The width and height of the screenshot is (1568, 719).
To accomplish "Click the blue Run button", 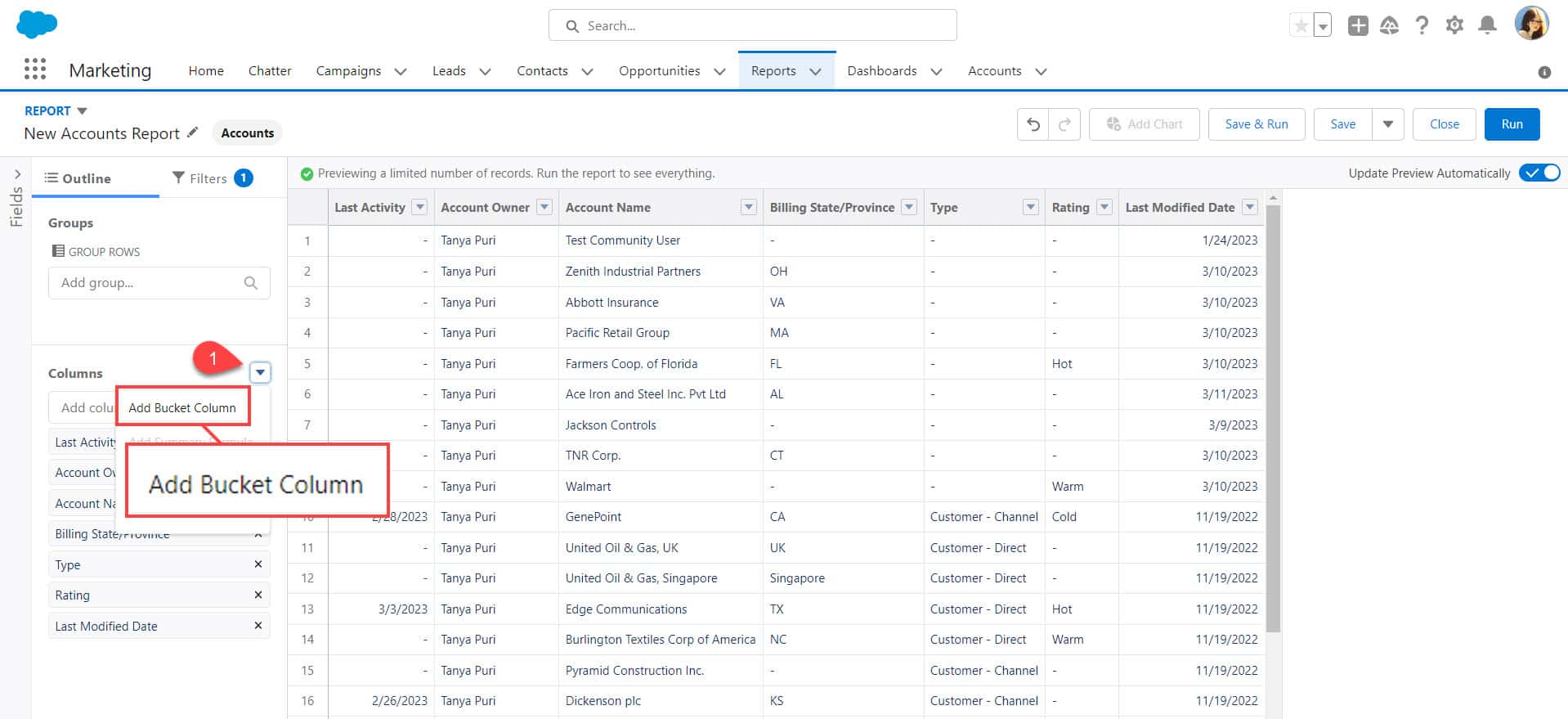I will pos(1512,124).
